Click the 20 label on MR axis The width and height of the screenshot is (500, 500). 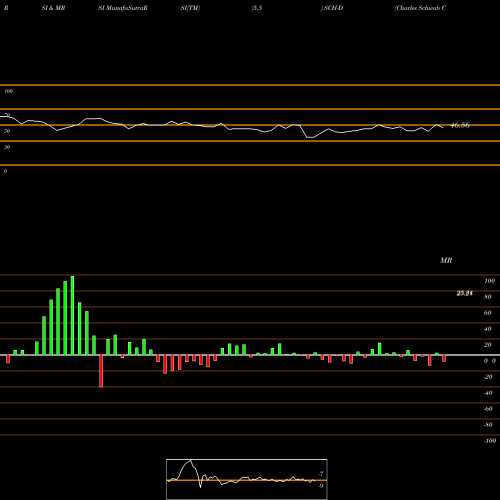click(488, 345)
